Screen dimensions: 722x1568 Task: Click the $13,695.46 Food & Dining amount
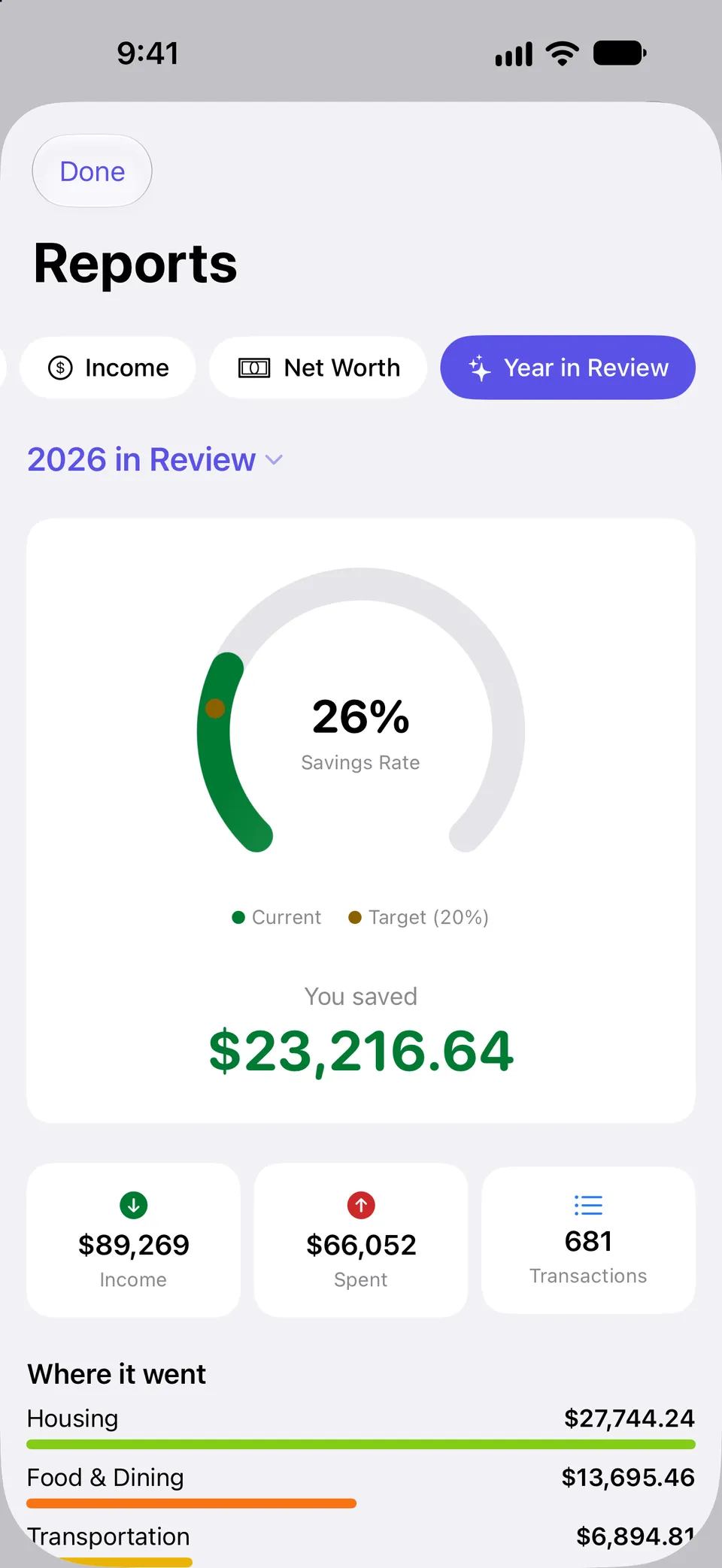coord(628,1478)
